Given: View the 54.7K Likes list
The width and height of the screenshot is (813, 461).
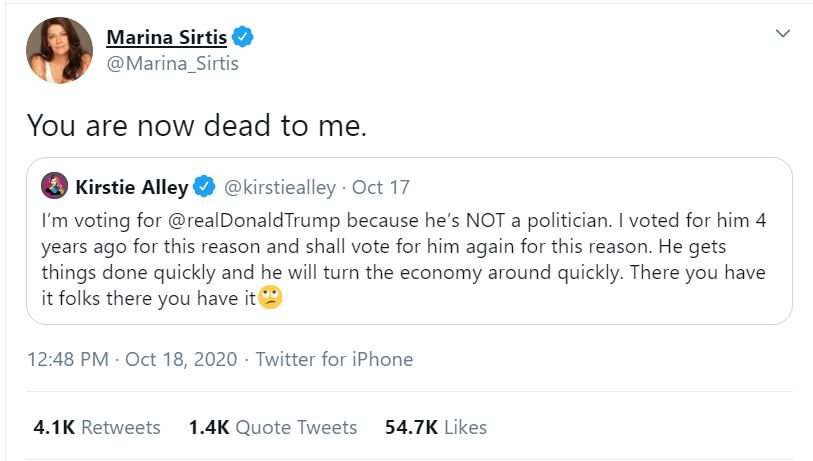Looking at the screenshot, I should click(x=436, y=427).
